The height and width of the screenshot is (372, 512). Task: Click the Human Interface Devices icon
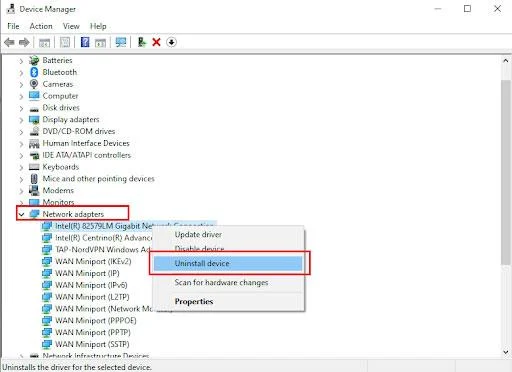34,144
